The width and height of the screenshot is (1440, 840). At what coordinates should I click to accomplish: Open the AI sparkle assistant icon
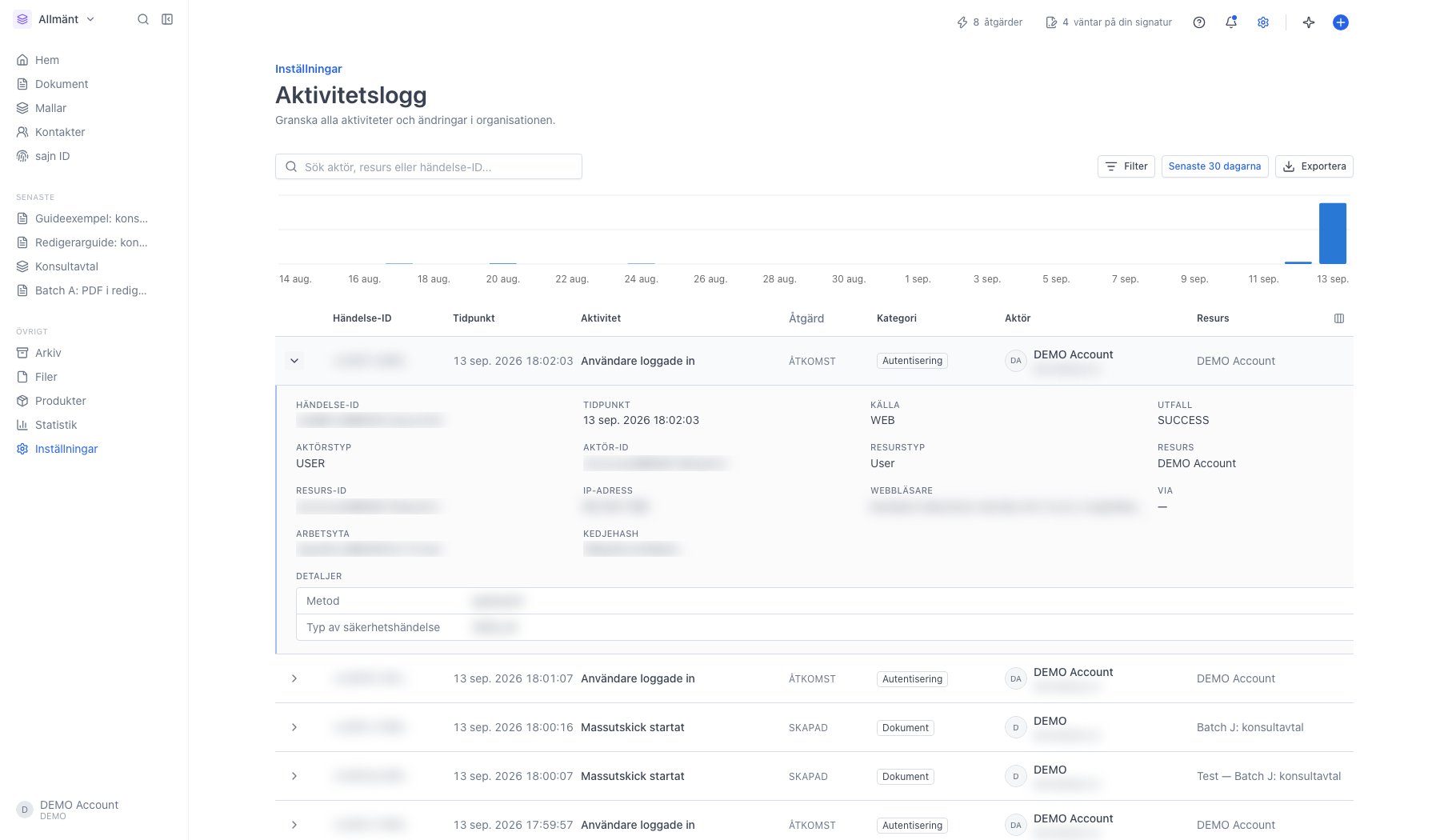click(x=1309, y=22)
